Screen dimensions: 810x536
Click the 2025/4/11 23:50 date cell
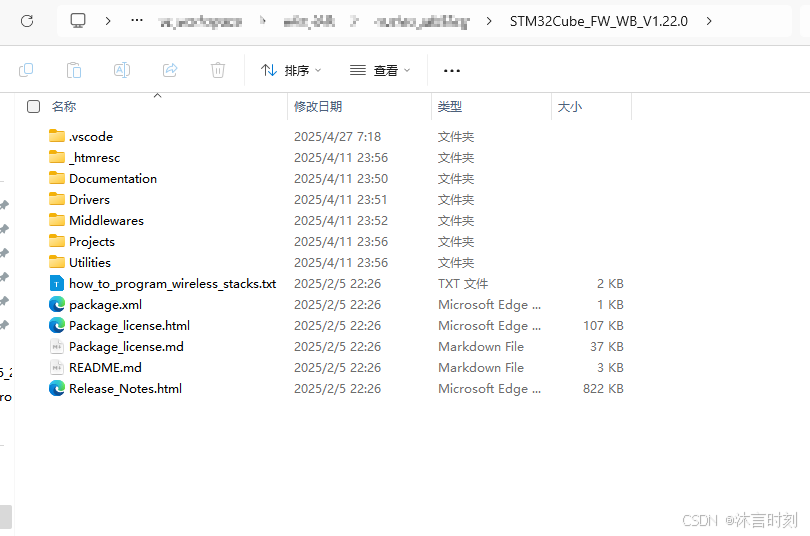tap(341, 179)
